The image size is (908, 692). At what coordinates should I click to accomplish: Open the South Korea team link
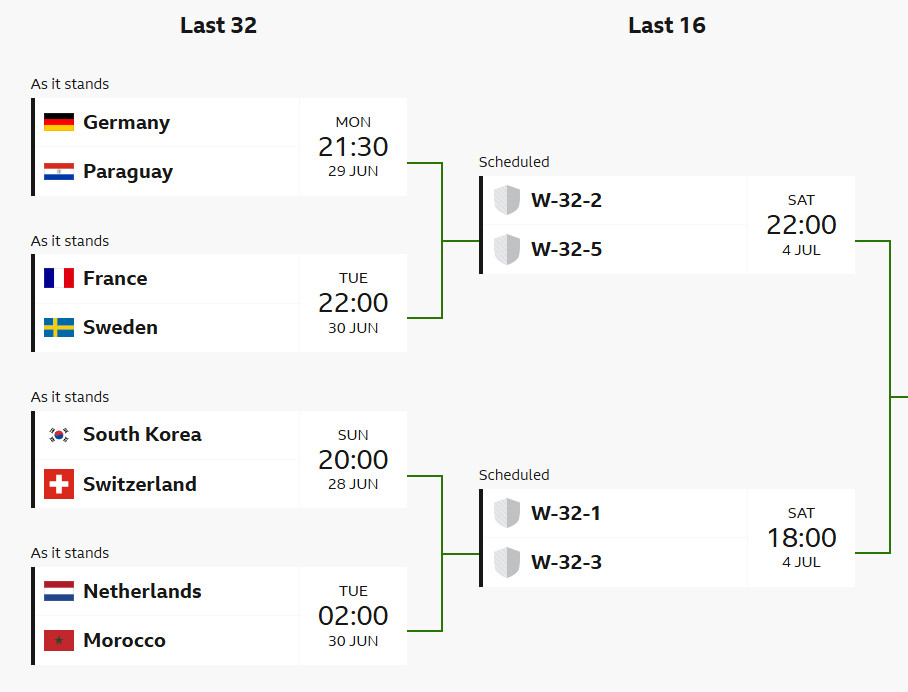pyautogui.click(x=142, y=434)
